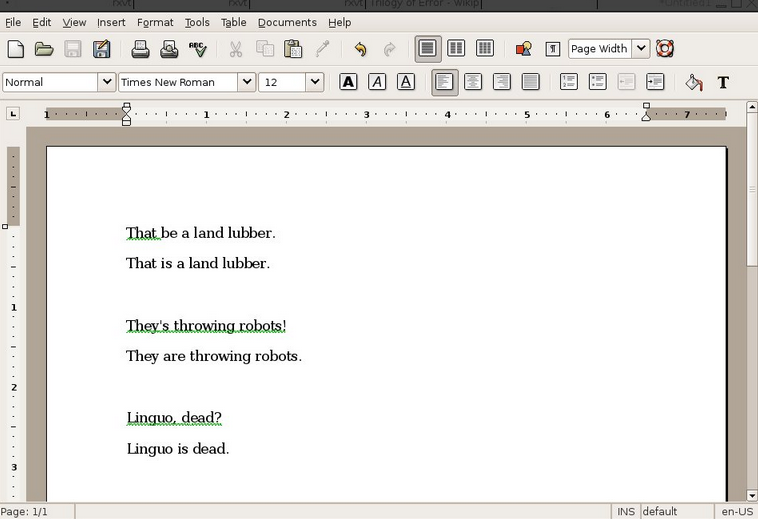The height and width of the screenshot is (519, 758).
Task: Insert an image with the shapes icon
Action: tap(523, 49)
